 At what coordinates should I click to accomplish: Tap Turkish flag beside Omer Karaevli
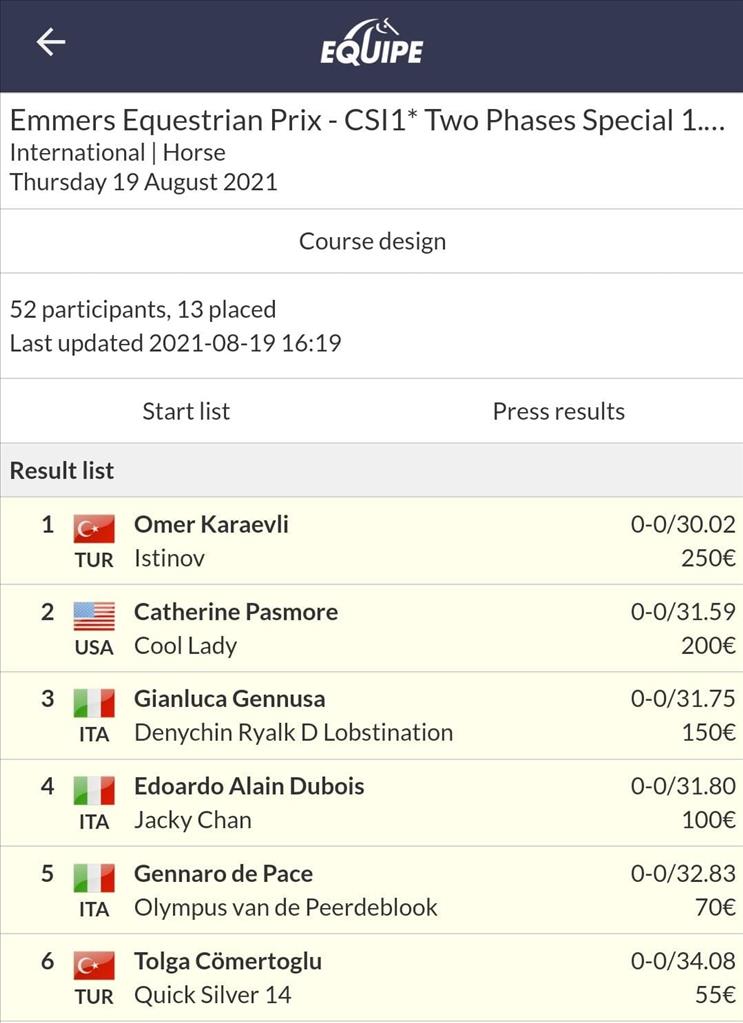(x=94, y=529)
